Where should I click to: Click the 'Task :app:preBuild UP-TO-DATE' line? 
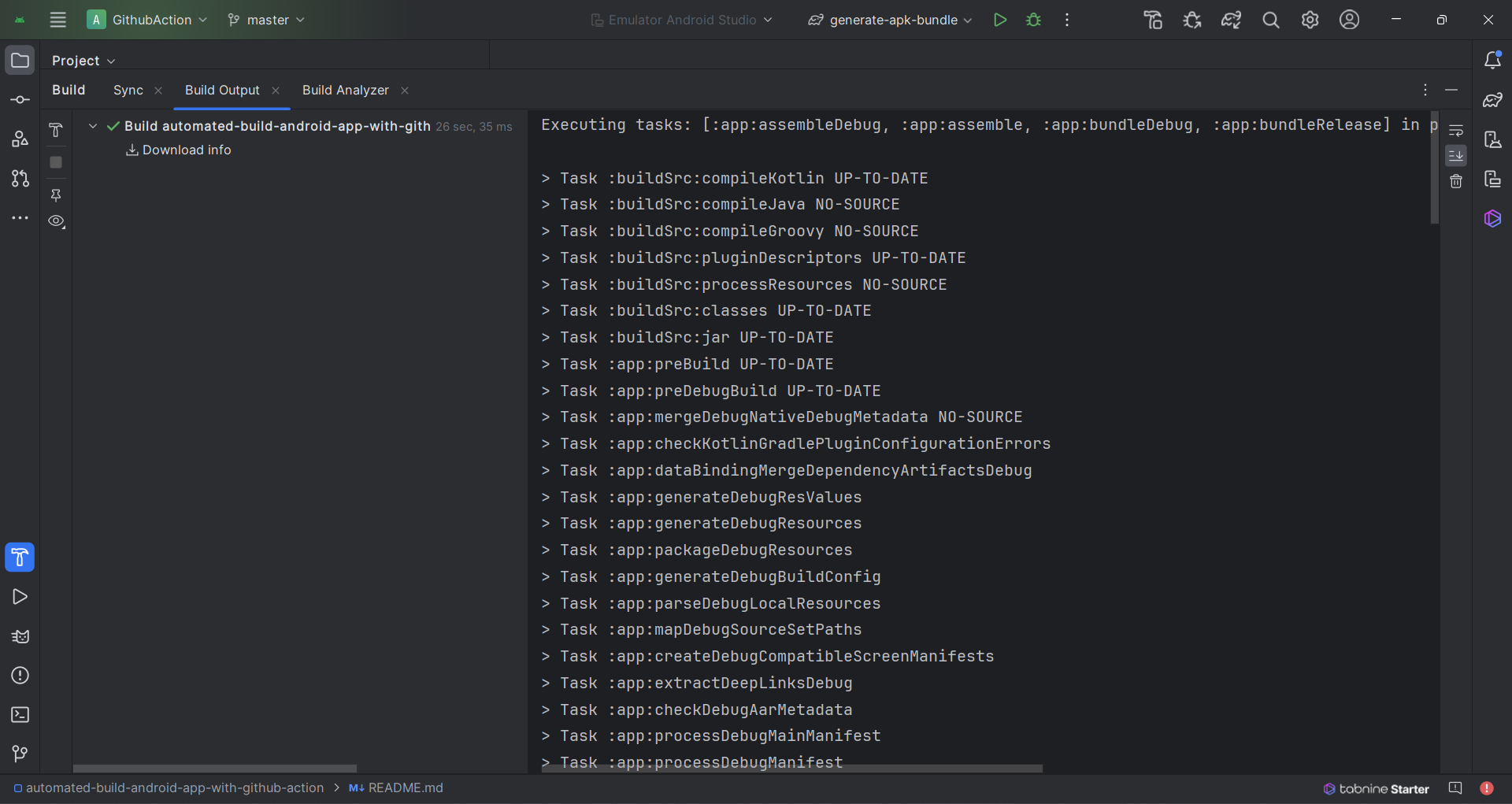(x=687, y=364)
